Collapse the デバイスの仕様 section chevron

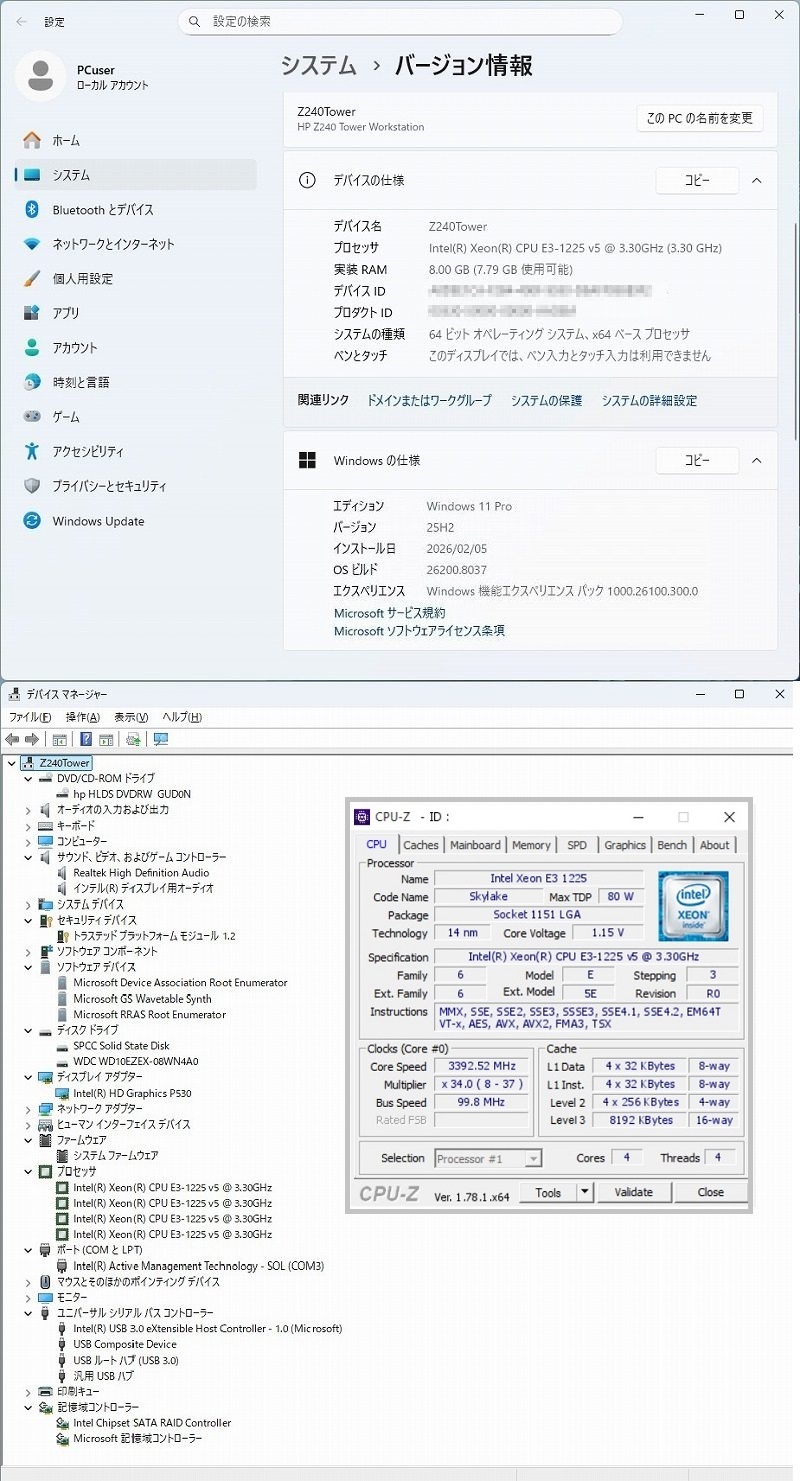pos(757,181)
